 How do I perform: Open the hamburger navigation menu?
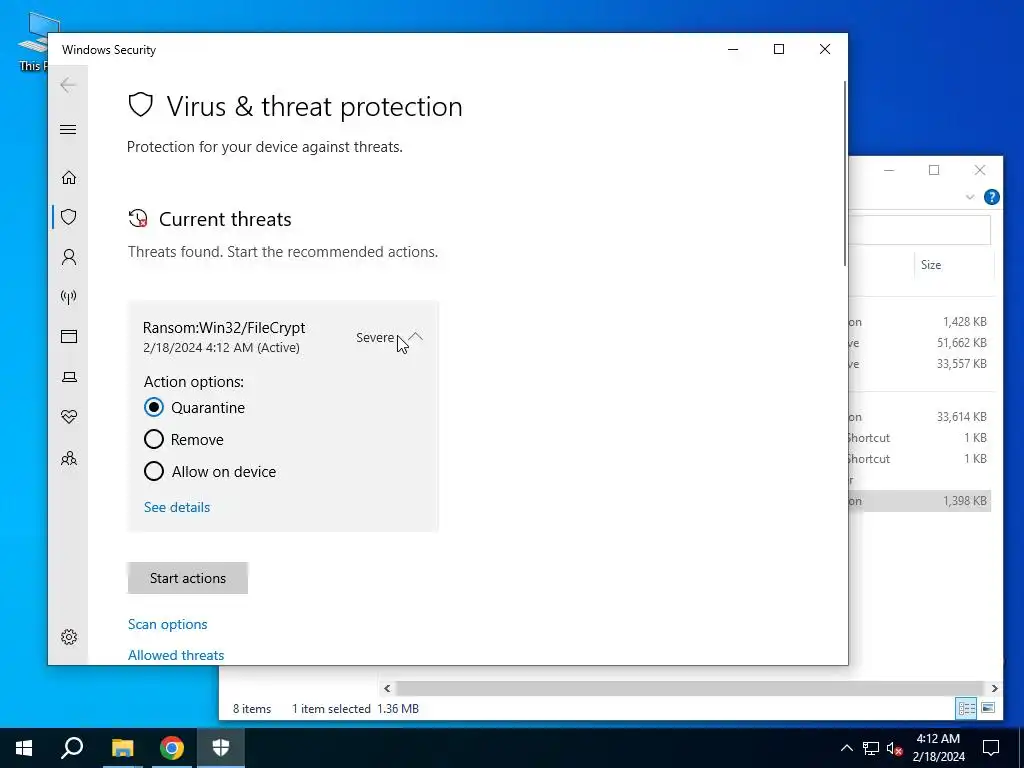tap(68, 129)
